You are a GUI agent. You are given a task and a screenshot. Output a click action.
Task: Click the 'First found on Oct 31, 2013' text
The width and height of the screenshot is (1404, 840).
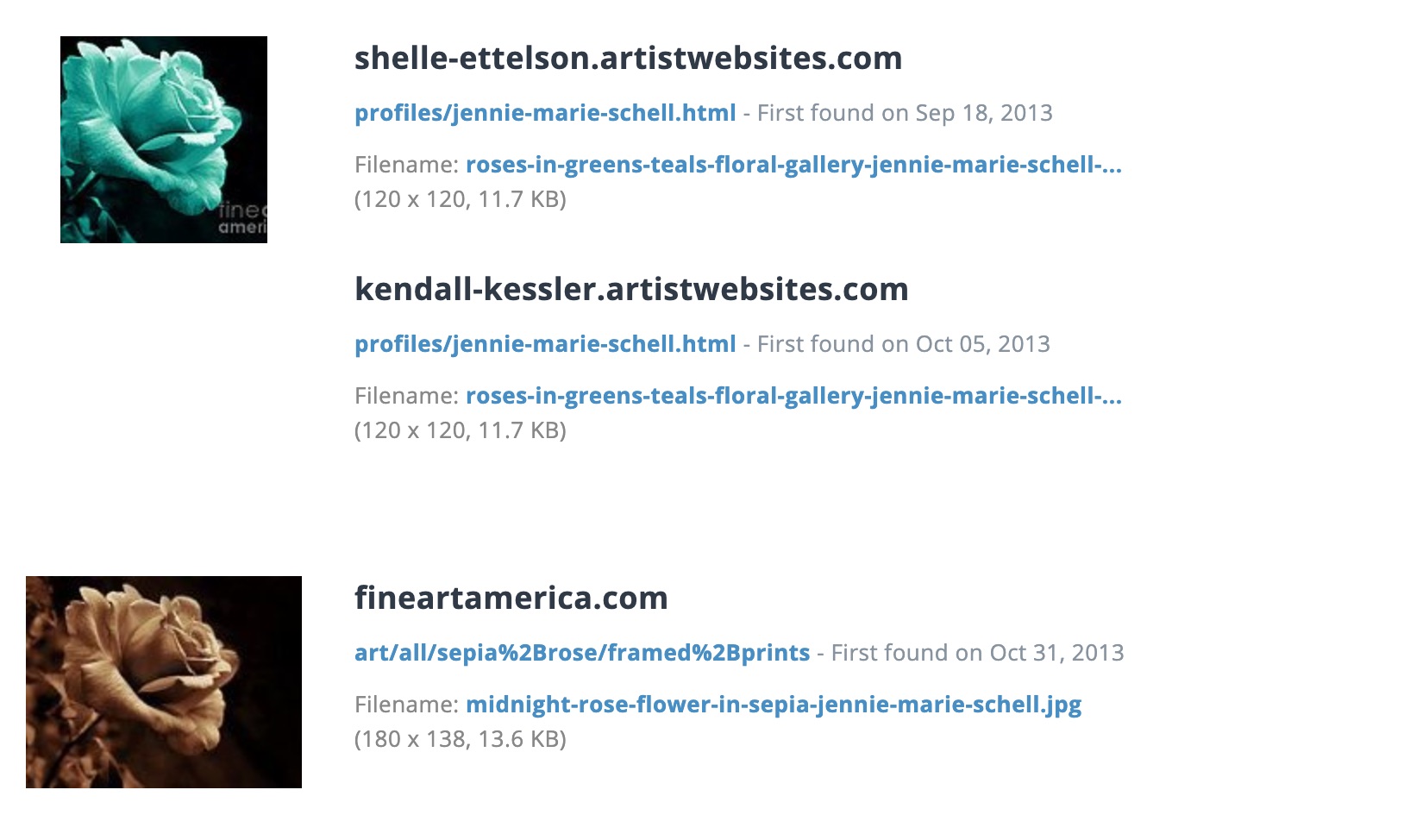pos(977,653)
